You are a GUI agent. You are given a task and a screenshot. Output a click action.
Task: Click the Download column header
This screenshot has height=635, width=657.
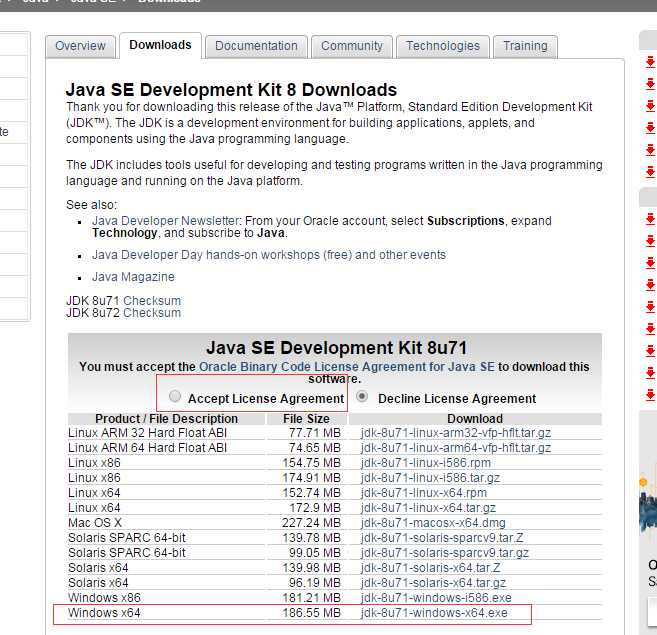(475, 419)
